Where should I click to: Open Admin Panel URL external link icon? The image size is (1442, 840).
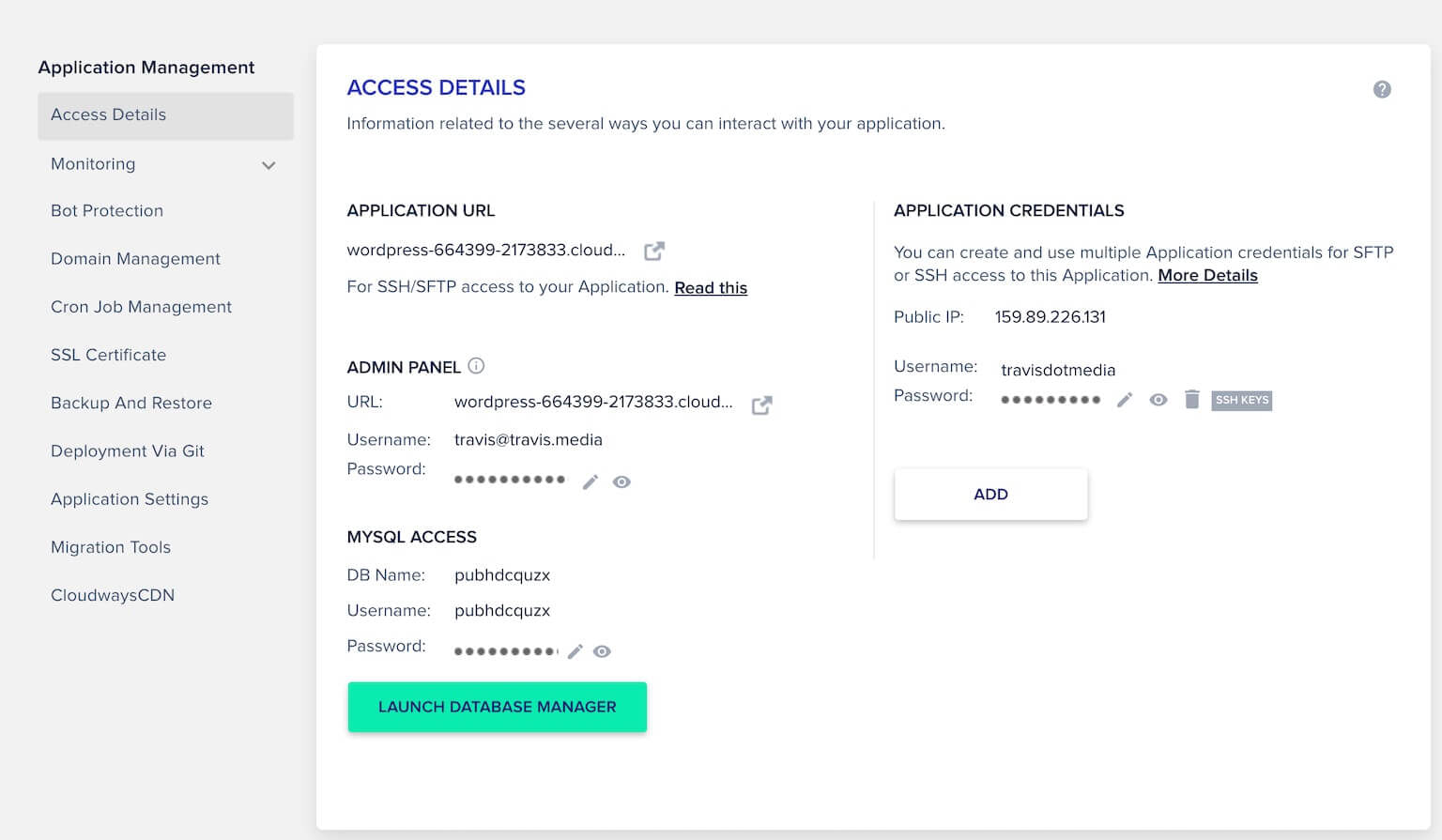coord(761,405)
